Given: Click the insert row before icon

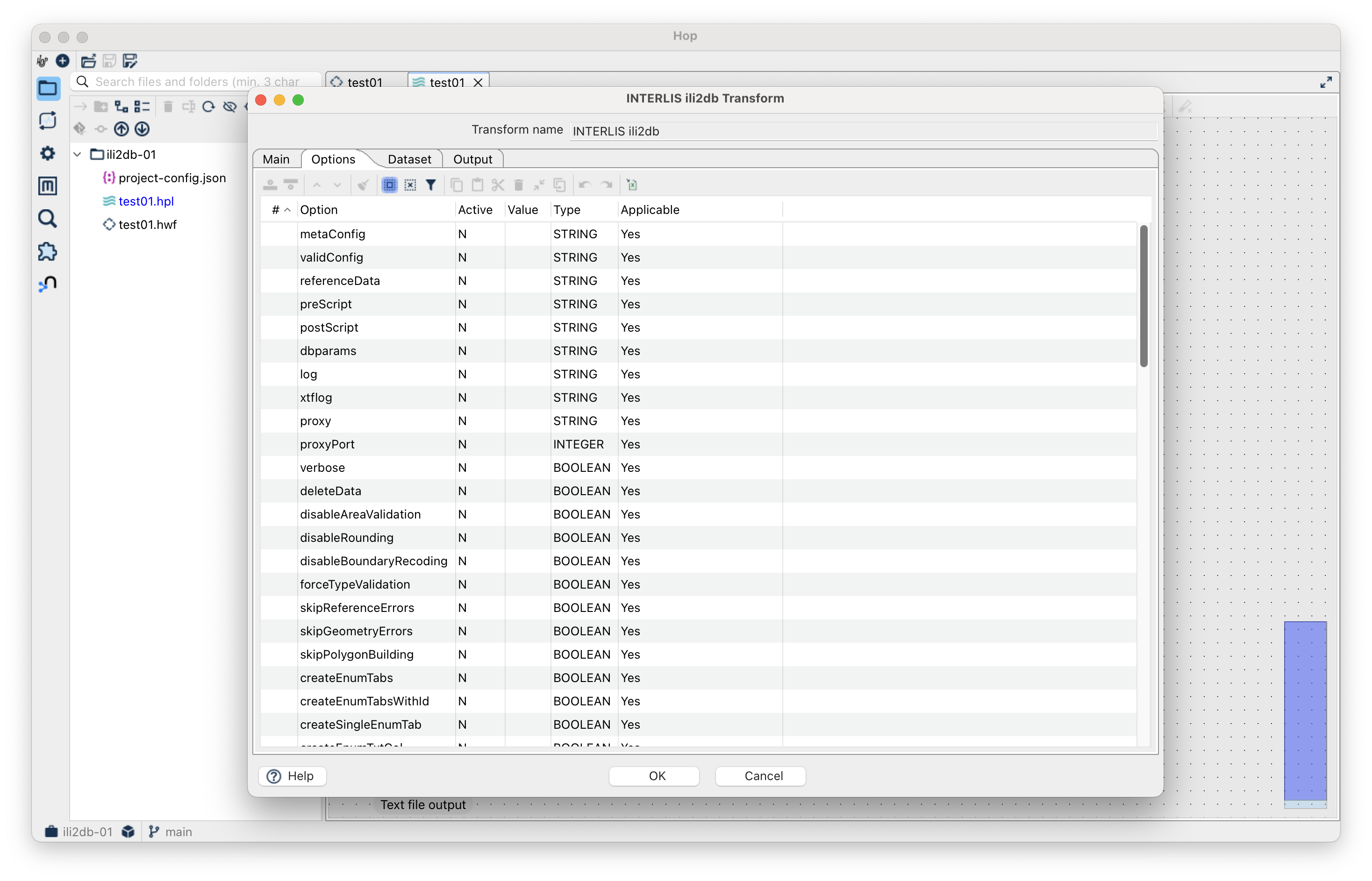Looking at the screenshot, I should coord(270,185).
